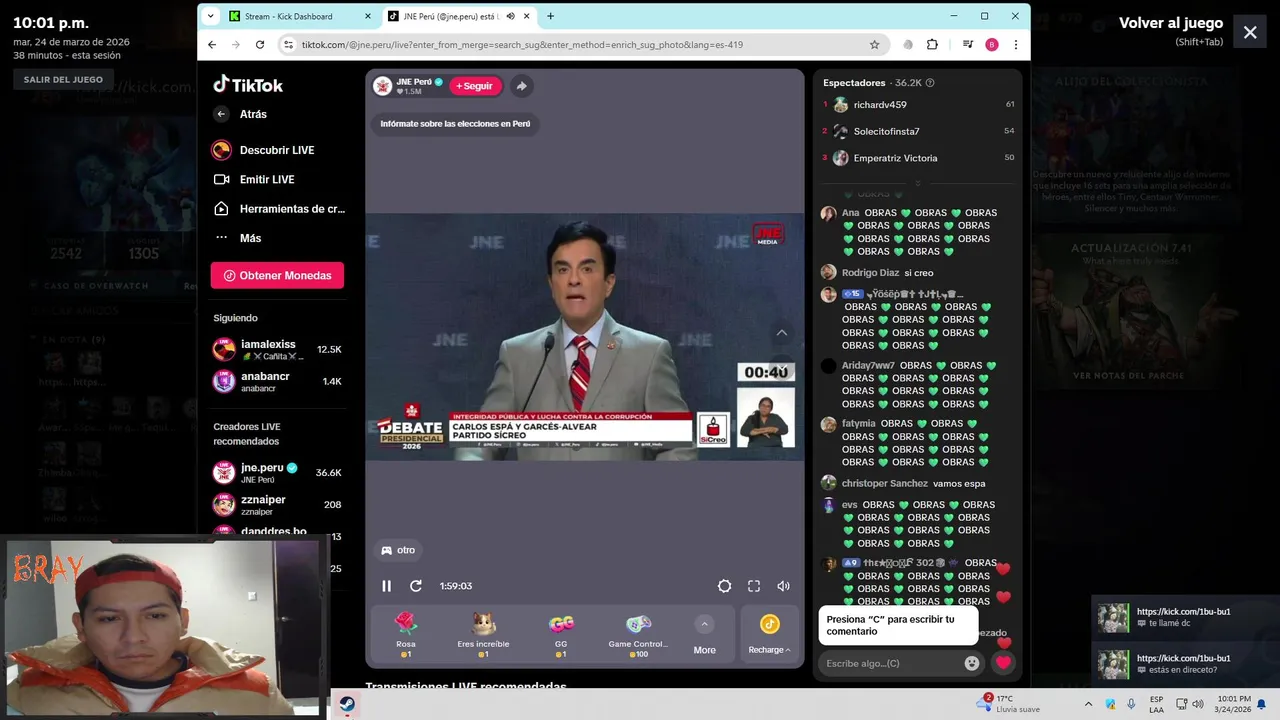Reload the live stream with refresh icon
This screenshot has width=1280, height=720.
click(416, 586)
